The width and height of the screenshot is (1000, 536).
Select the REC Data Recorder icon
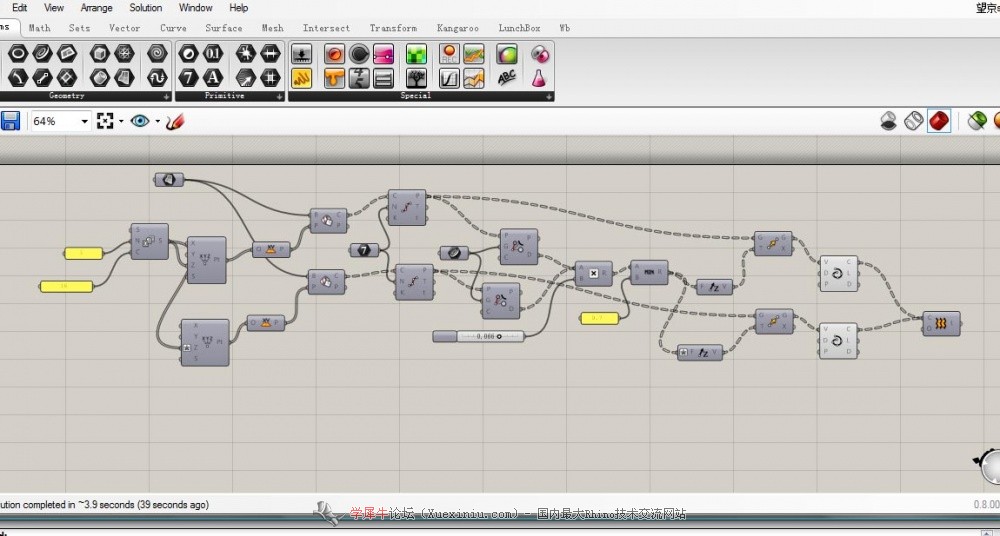449,54
